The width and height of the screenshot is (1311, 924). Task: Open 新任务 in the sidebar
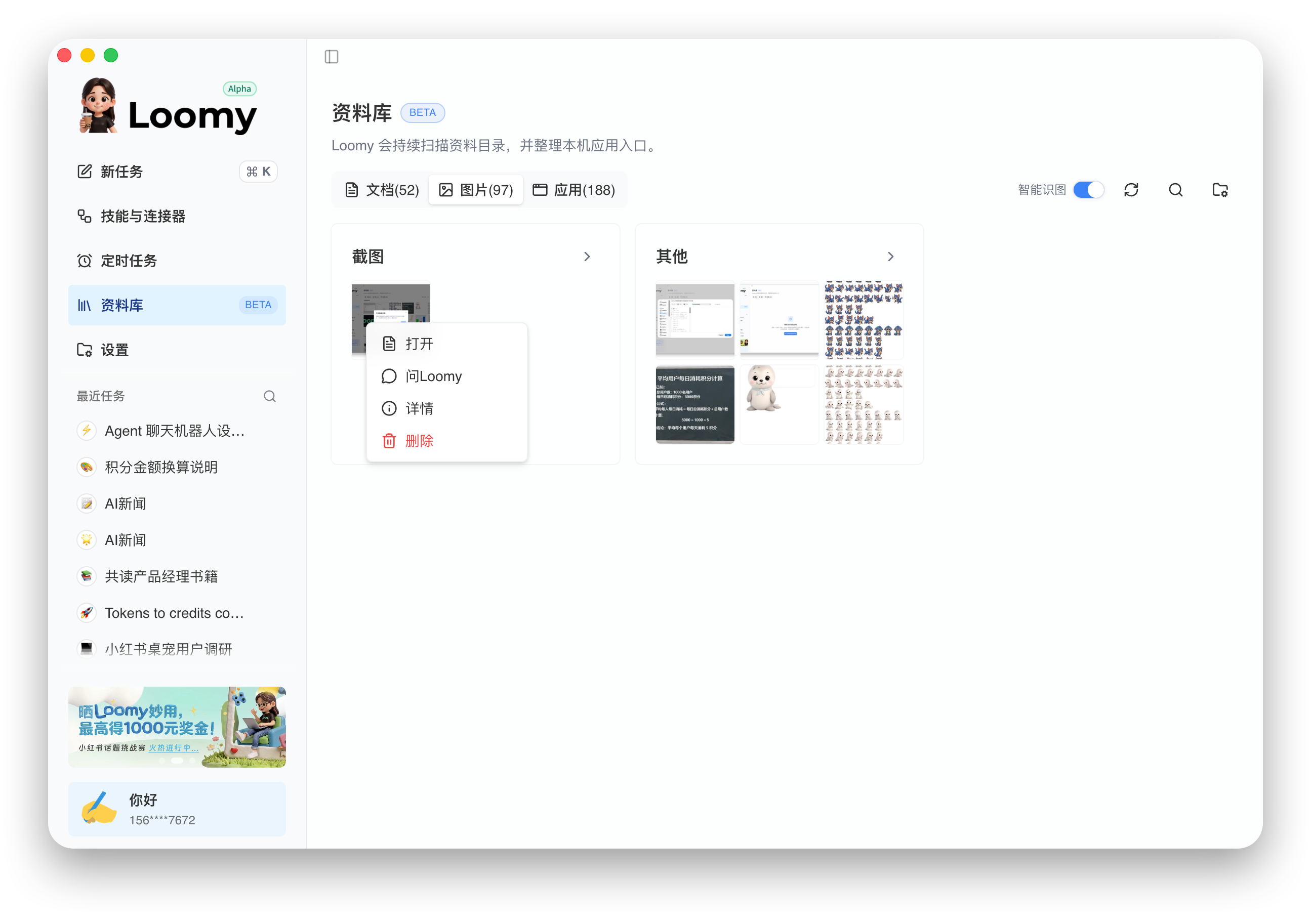click(x=177, y=171)
